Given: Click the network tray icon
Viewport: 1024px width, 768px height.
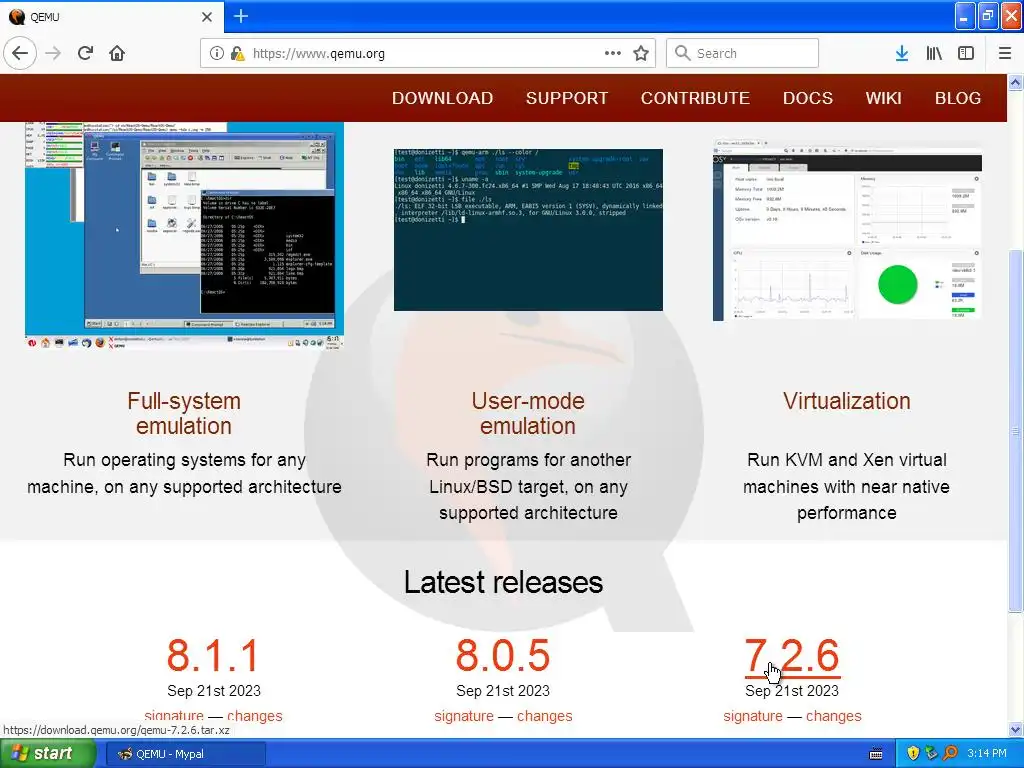Looking at the screenshot, I should coord(931,754).
